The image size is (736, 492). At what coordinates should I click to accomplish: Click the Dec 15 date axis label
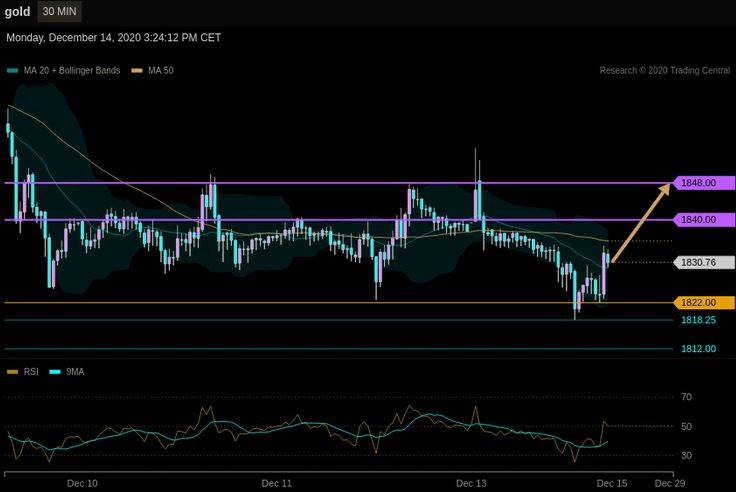(x=612, y=483)
